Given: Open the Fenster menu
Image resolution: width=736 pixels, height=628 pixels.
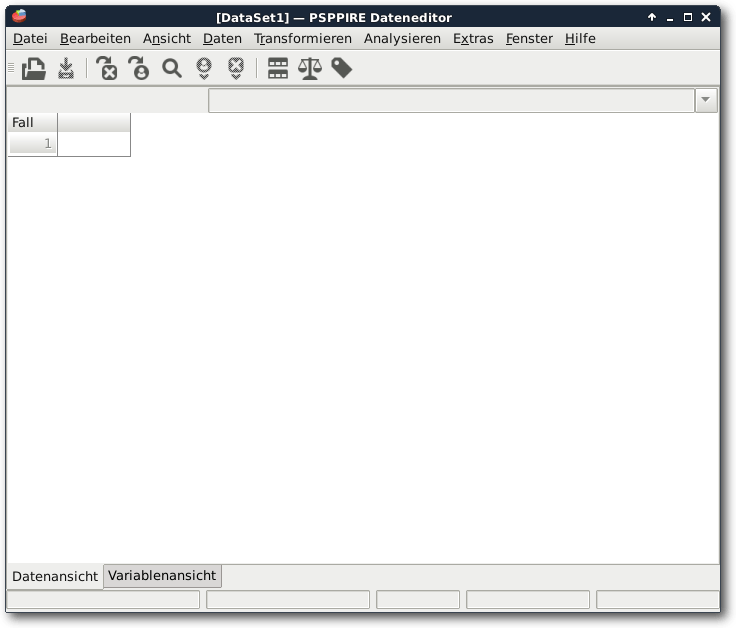Looking at the screenshot, I should (x=529, y=38).
